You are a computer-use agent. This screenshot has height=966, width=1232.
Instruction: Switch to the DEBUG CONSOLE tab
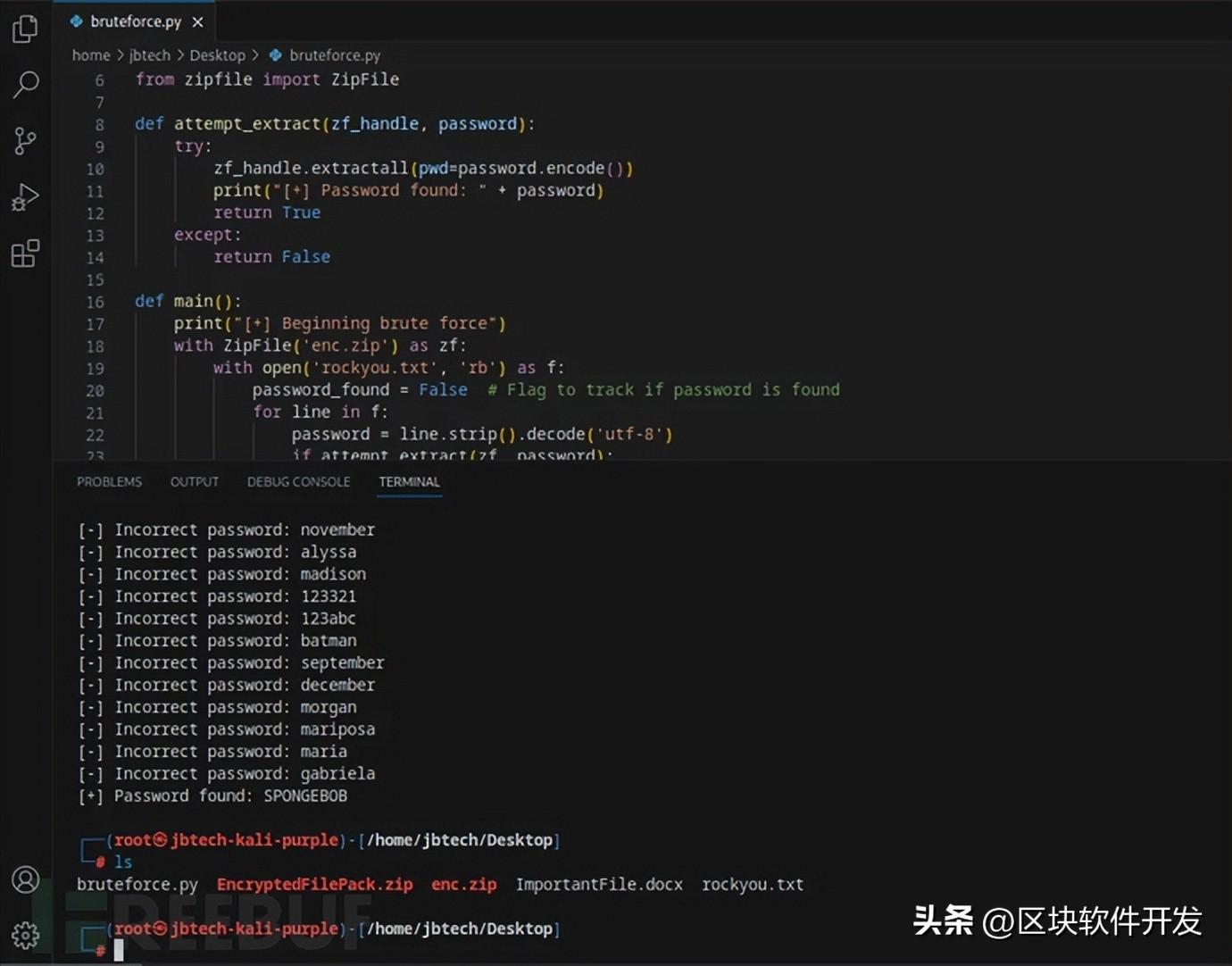(298, 482)
